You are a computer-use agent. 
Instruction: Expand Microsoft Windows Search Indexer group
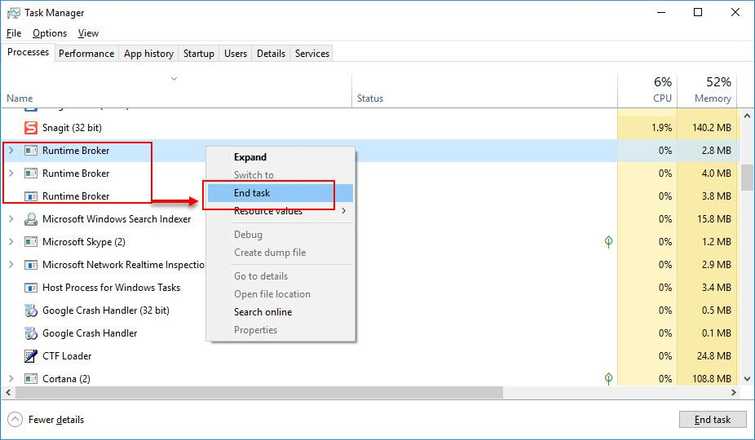(11, 219)
